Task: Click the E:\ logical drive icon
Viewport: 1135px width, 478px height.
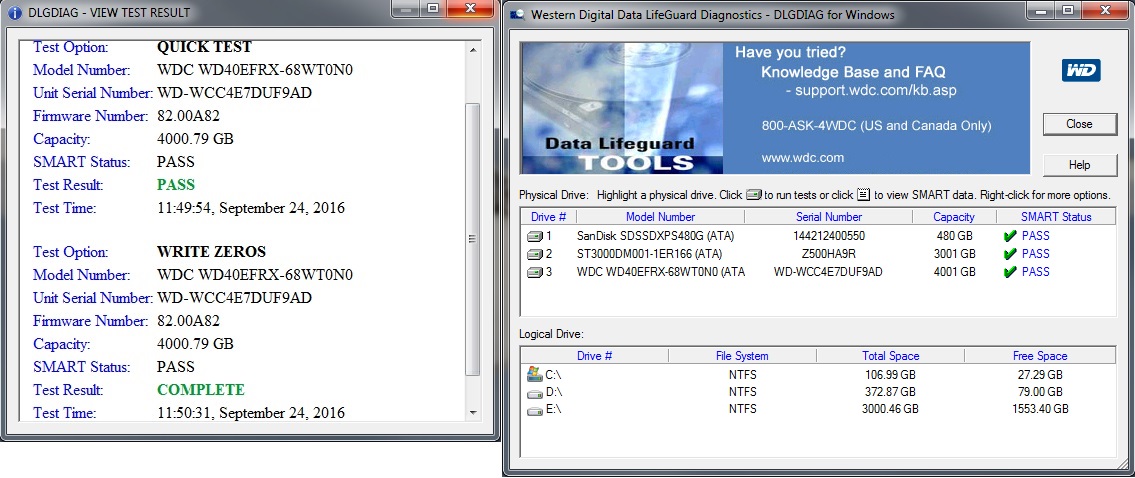Action: click(535, 411)
